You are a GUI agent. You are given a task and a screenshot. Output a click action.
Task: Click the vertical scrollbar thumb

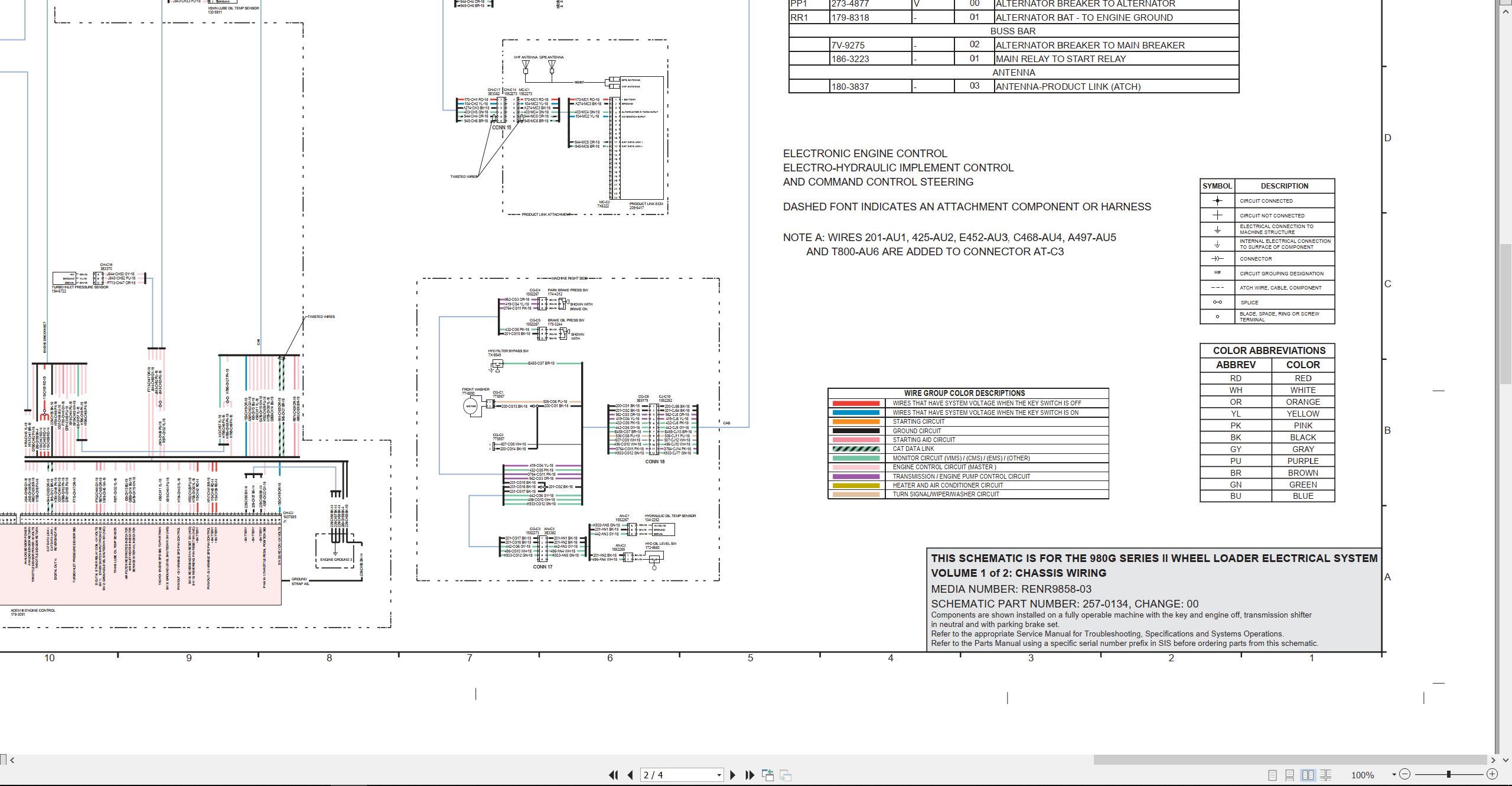pyautogui.click(x=1506, y=313)
